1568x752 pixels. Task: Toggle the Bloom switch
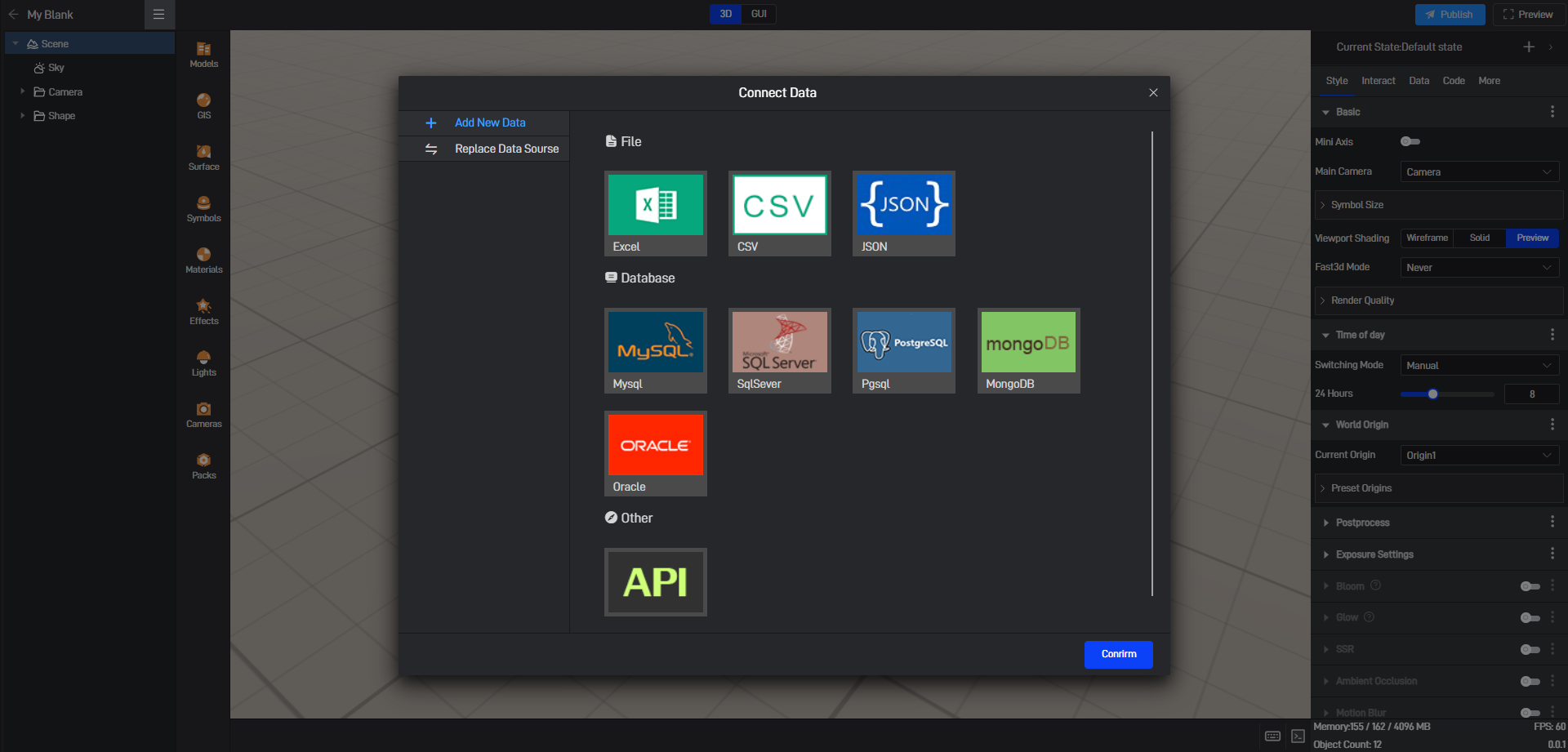coord(1530,586)
